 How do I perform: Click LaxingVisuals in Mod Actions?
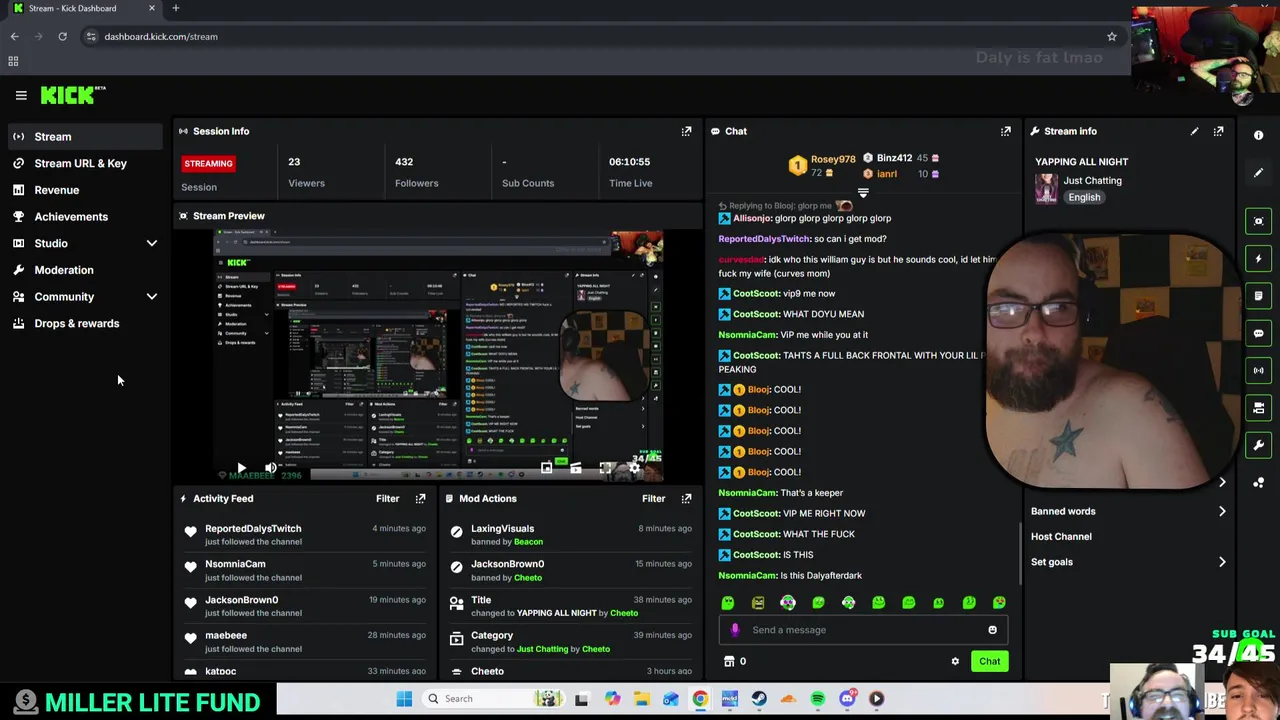502,528
